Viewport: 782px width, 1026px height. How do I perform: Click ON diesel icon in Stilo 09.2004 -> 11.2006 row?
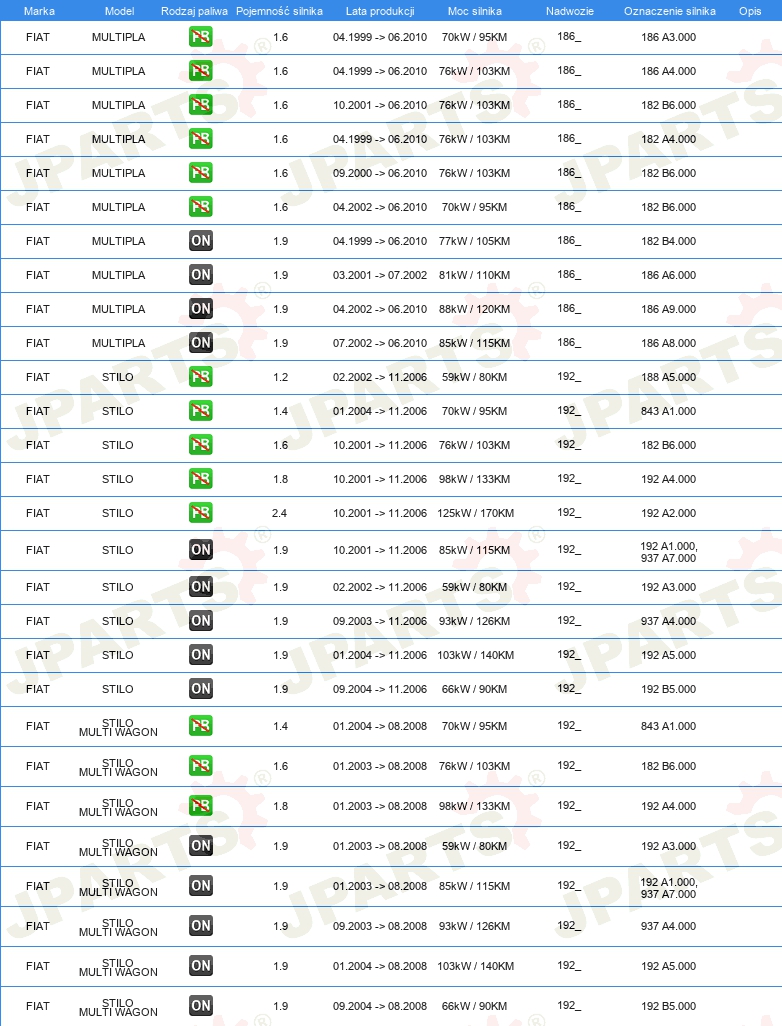(x=200, y=689)
